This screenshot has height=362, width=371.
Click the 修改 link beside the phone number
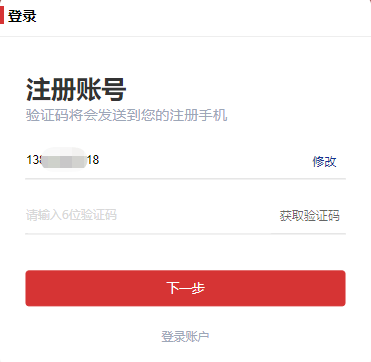[x=324, y=162]
